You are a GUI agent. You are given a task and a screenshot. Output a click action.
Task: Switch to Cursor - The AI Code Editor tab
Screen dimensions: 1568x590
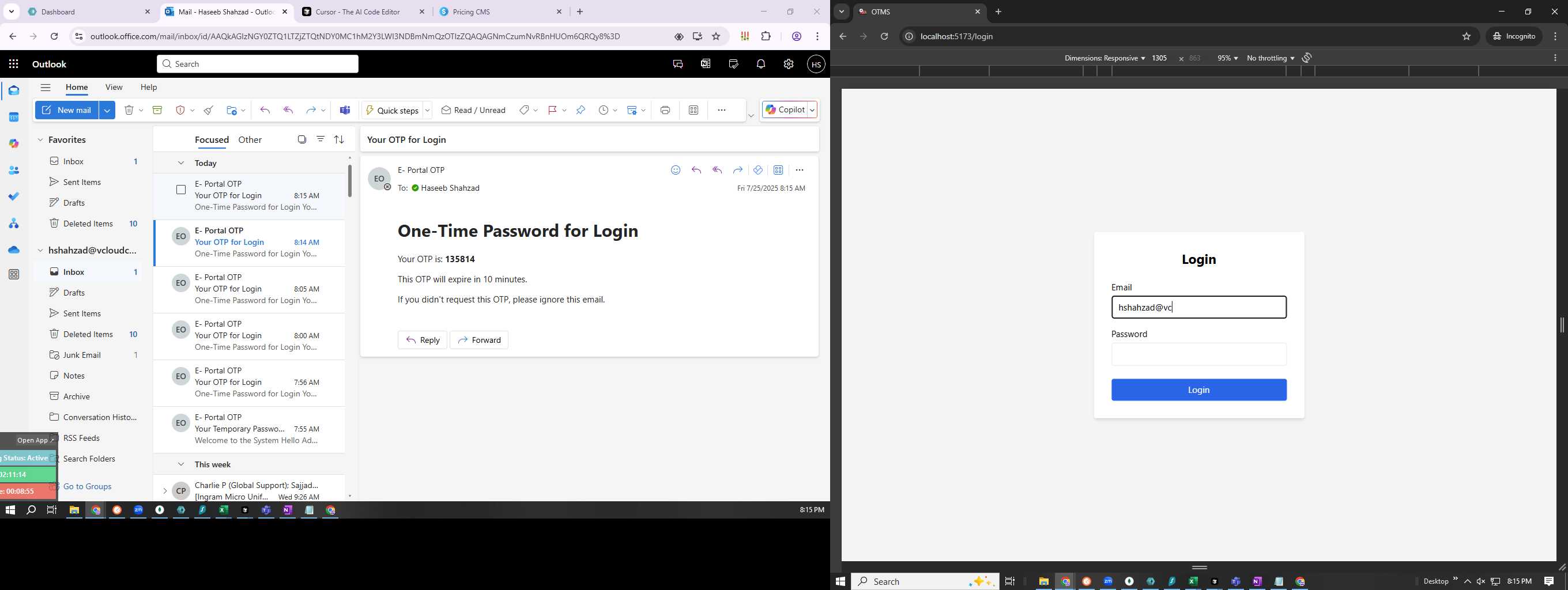[364, 12]
